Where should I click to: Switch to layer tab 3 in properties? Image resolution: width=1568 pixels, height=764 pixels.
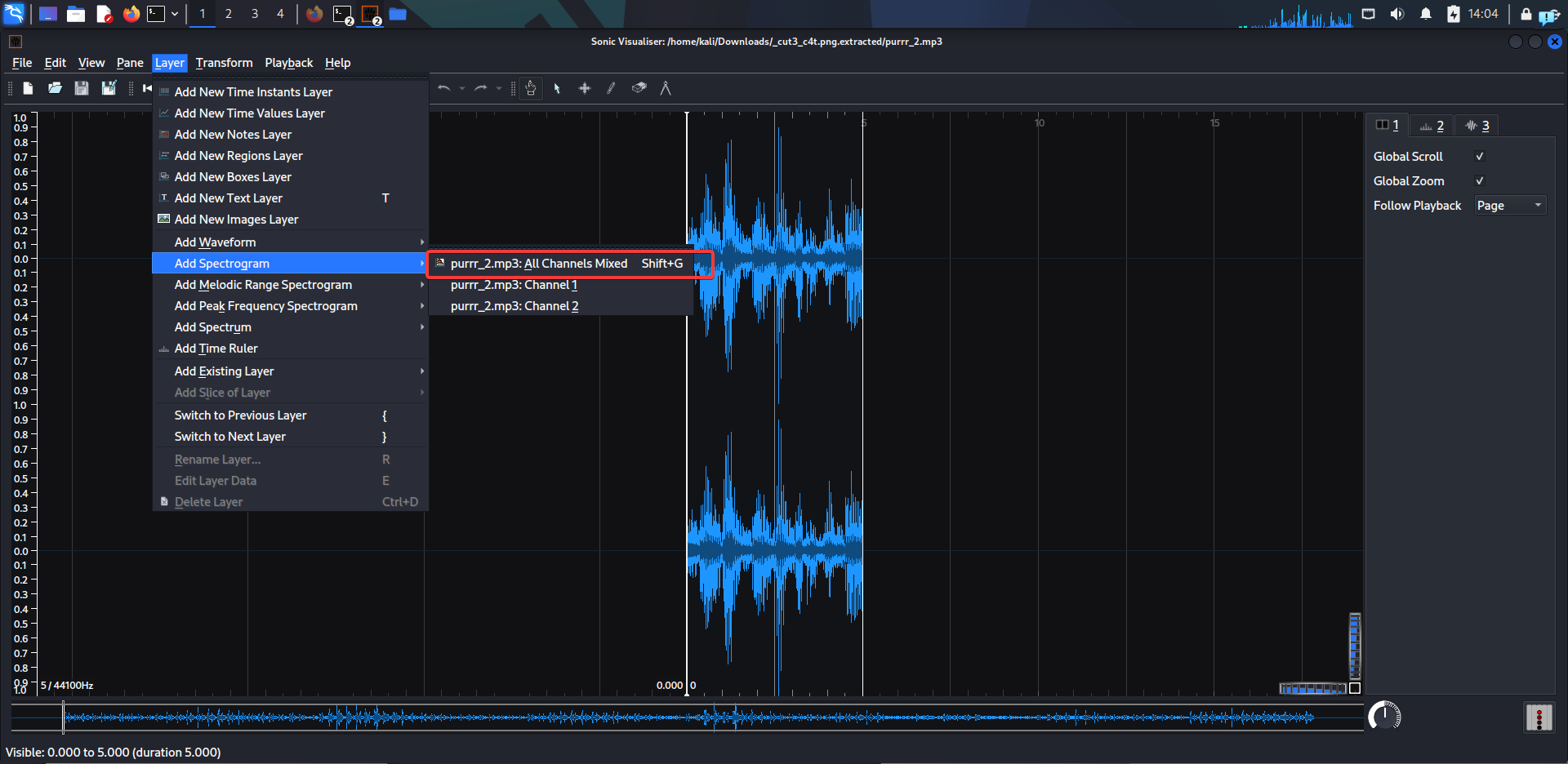pyautogui.click(x=1477, y=126)
